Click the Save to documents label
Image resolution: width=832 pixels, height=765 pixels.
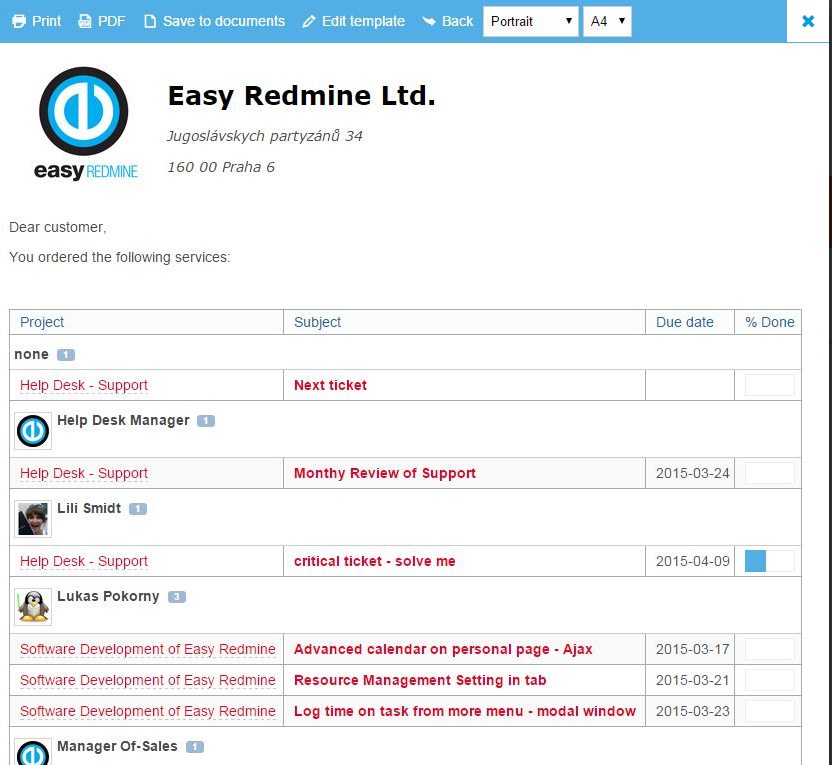tap(224, 21)
